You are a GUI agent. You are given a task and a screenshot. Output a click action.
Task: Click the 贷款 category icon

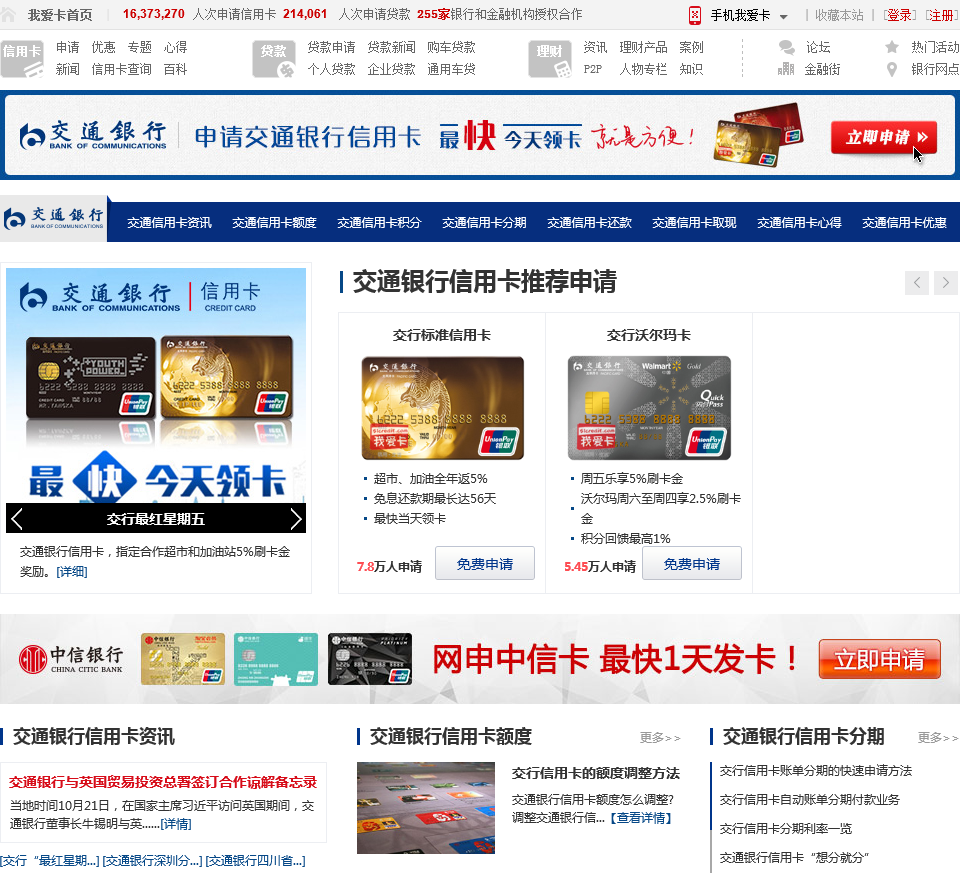coord(274,59)
